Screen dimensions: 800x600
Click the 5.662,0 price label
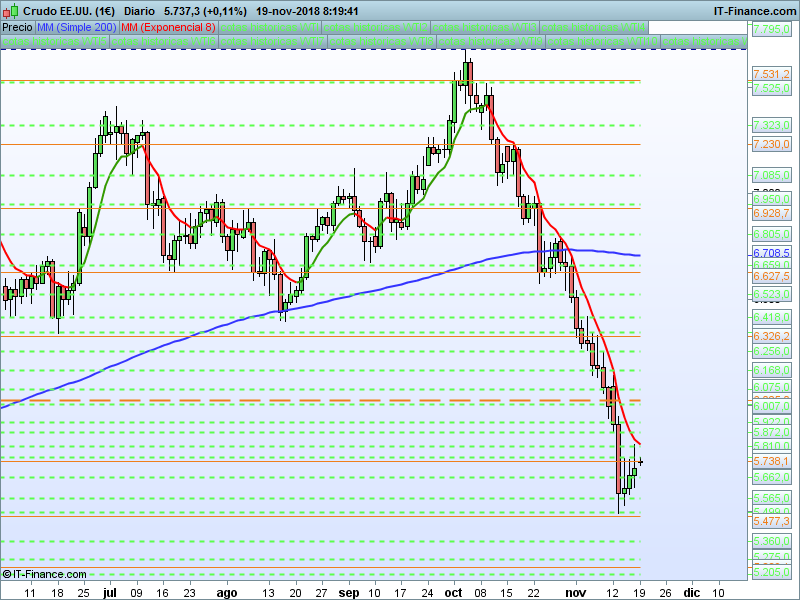[771, 478]
